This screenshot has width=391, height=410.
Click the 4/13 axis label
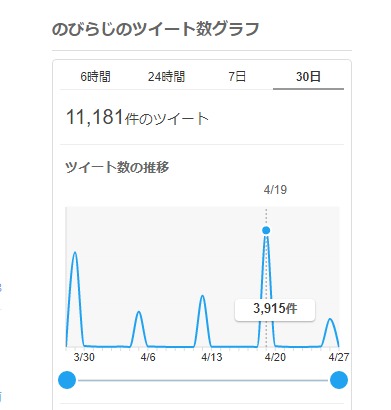tap(212, 357)
